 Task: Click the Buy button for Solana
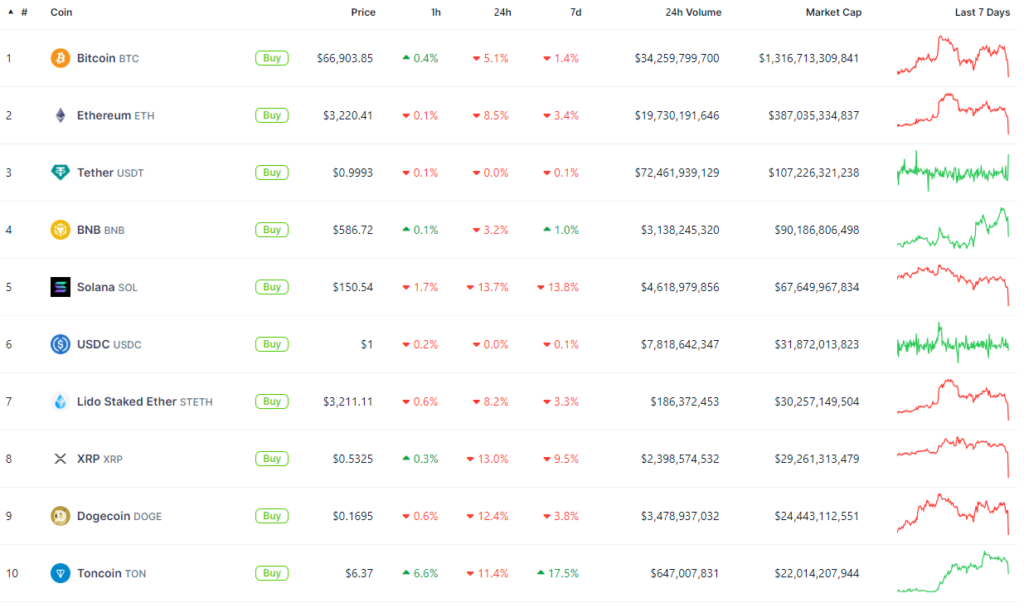272,287
